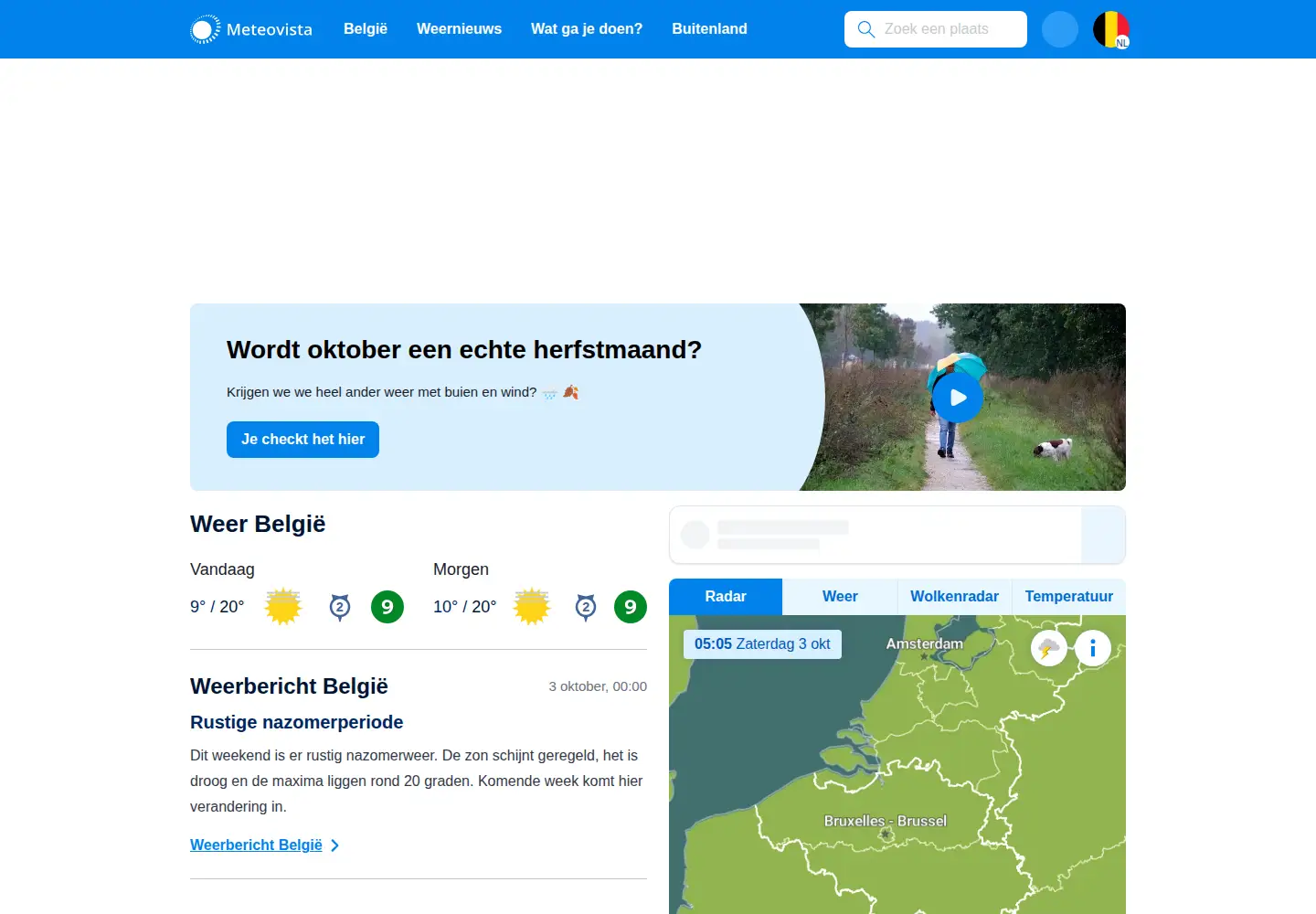
Task: Toggle the thunderstorm layer icon on map
Action: click(1049, 649)
